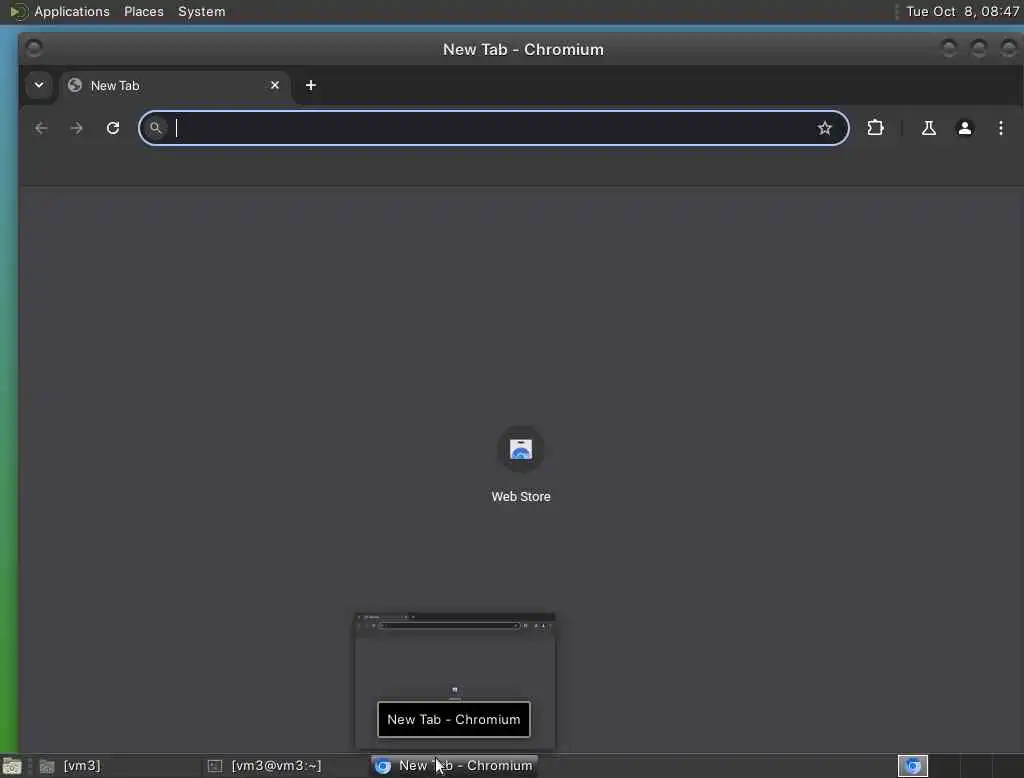Open the Extensions puzzle icon
This screenshot has width=1024, height=778.
tap(875, 128)
